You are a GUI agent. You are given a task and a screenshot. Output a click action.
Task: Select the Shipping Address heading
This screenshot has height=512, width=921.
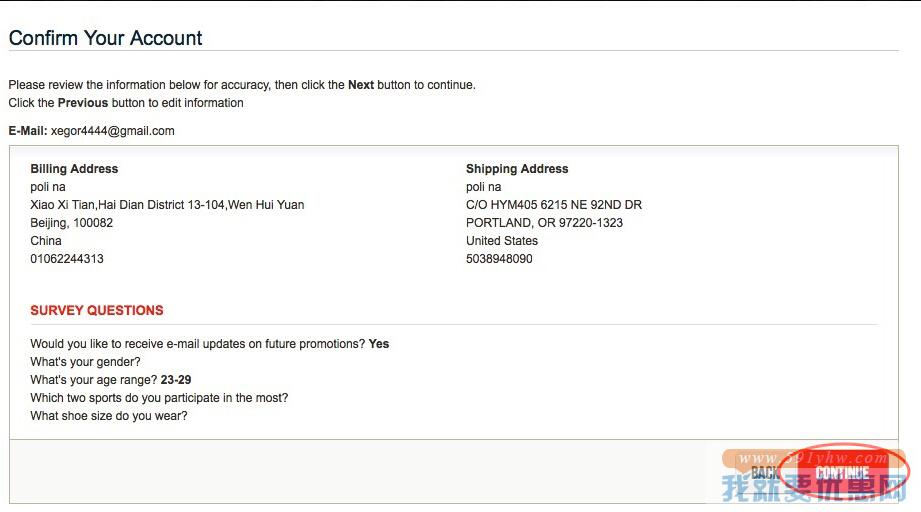517,169
